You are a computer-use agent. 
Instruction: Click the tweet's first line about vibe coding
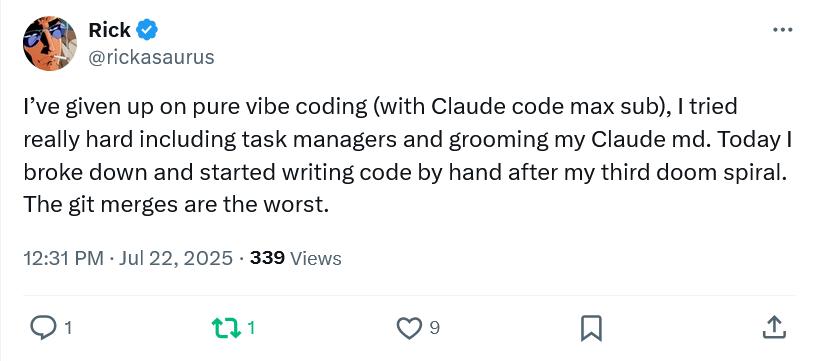coord(380,107)
